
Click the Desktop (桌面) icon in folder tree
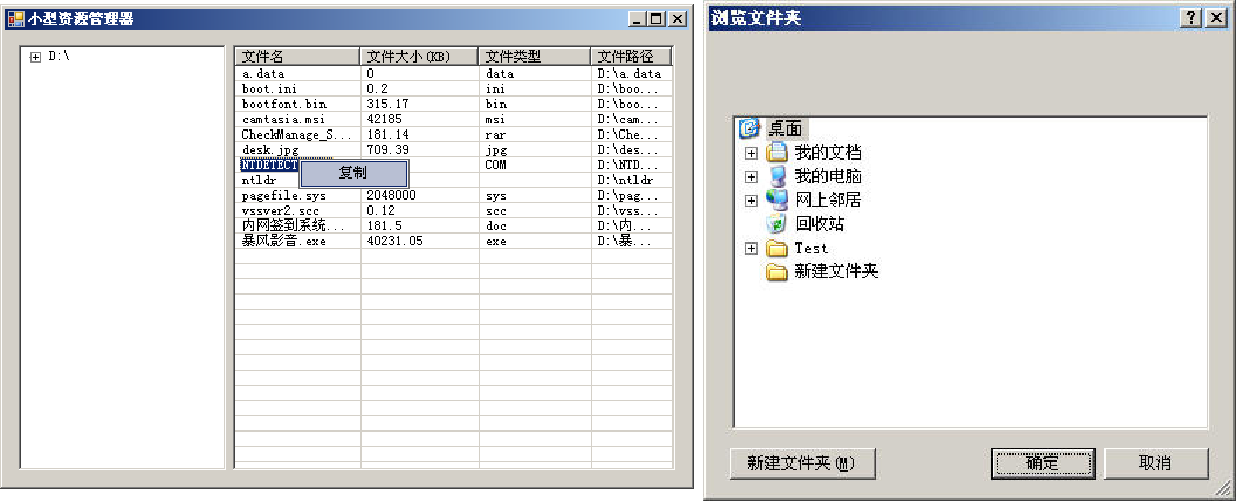coord(749,129)
